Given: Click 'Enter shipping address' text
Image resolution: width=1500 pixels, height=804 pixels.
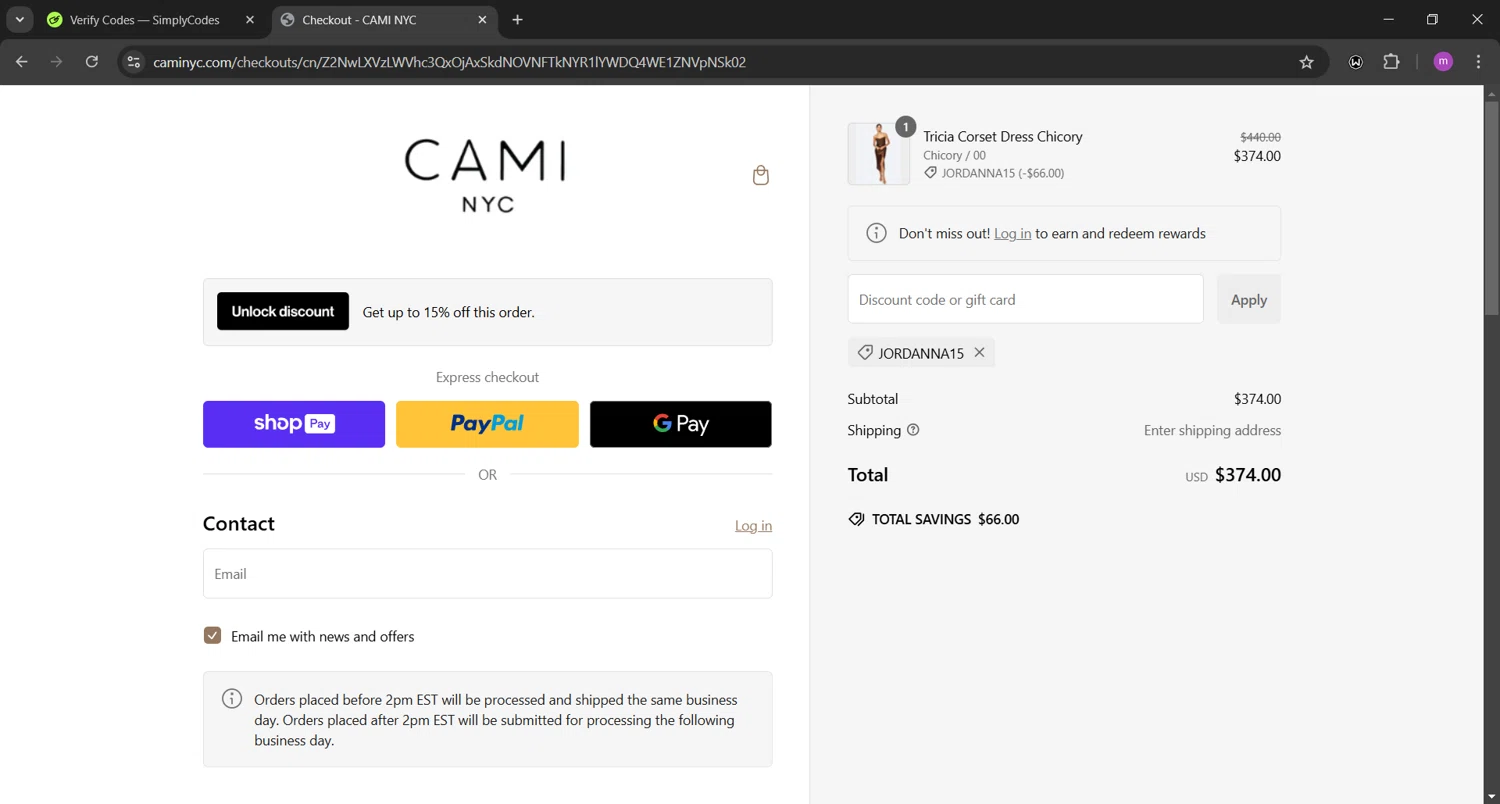Looking at the screenshot, I should (1212, 430).
